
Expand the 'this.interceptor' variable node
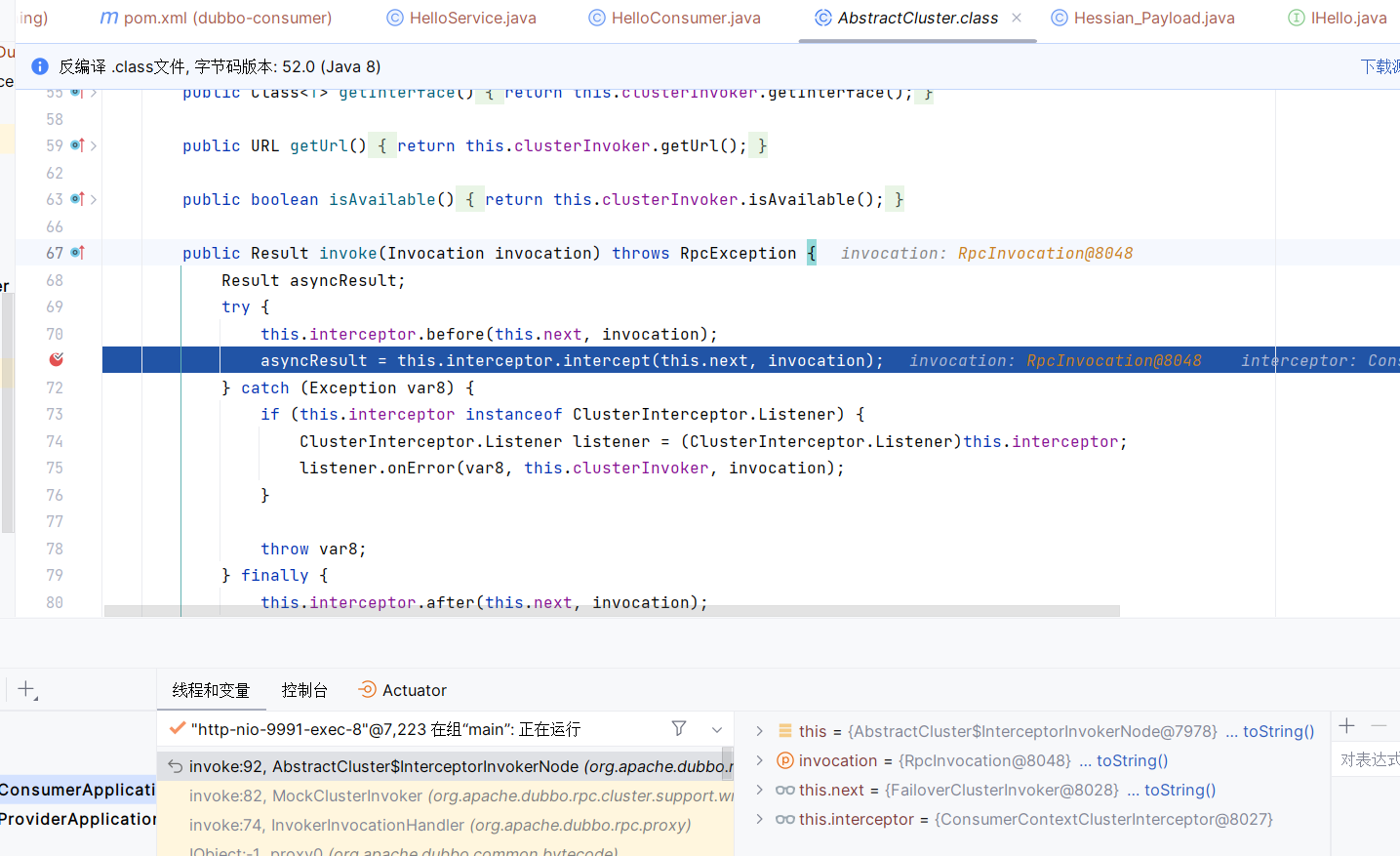pyautogui.click(x=759, y=819)
